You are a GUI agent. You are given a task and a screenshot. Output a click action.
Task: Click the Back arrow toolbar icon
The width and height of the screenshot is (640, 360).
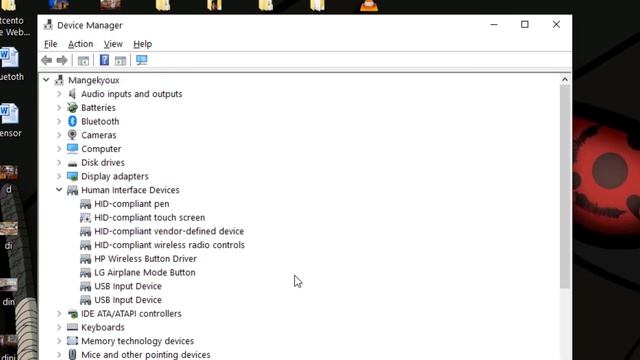pos(47,60)
